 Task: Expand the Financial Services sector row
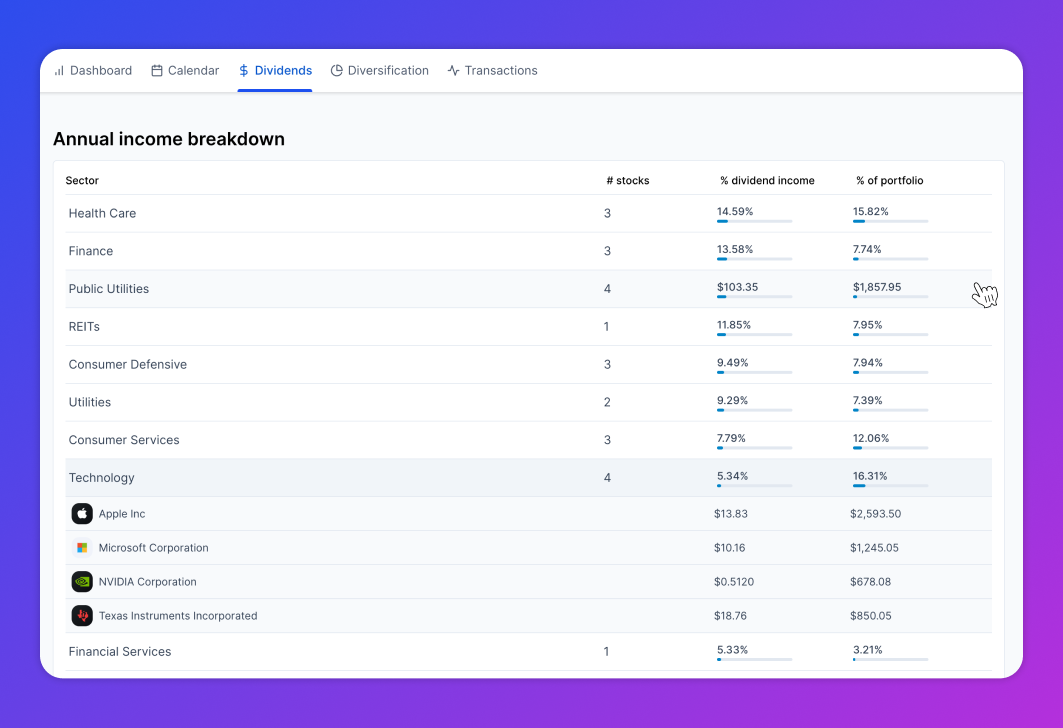[x=529, y=651]
